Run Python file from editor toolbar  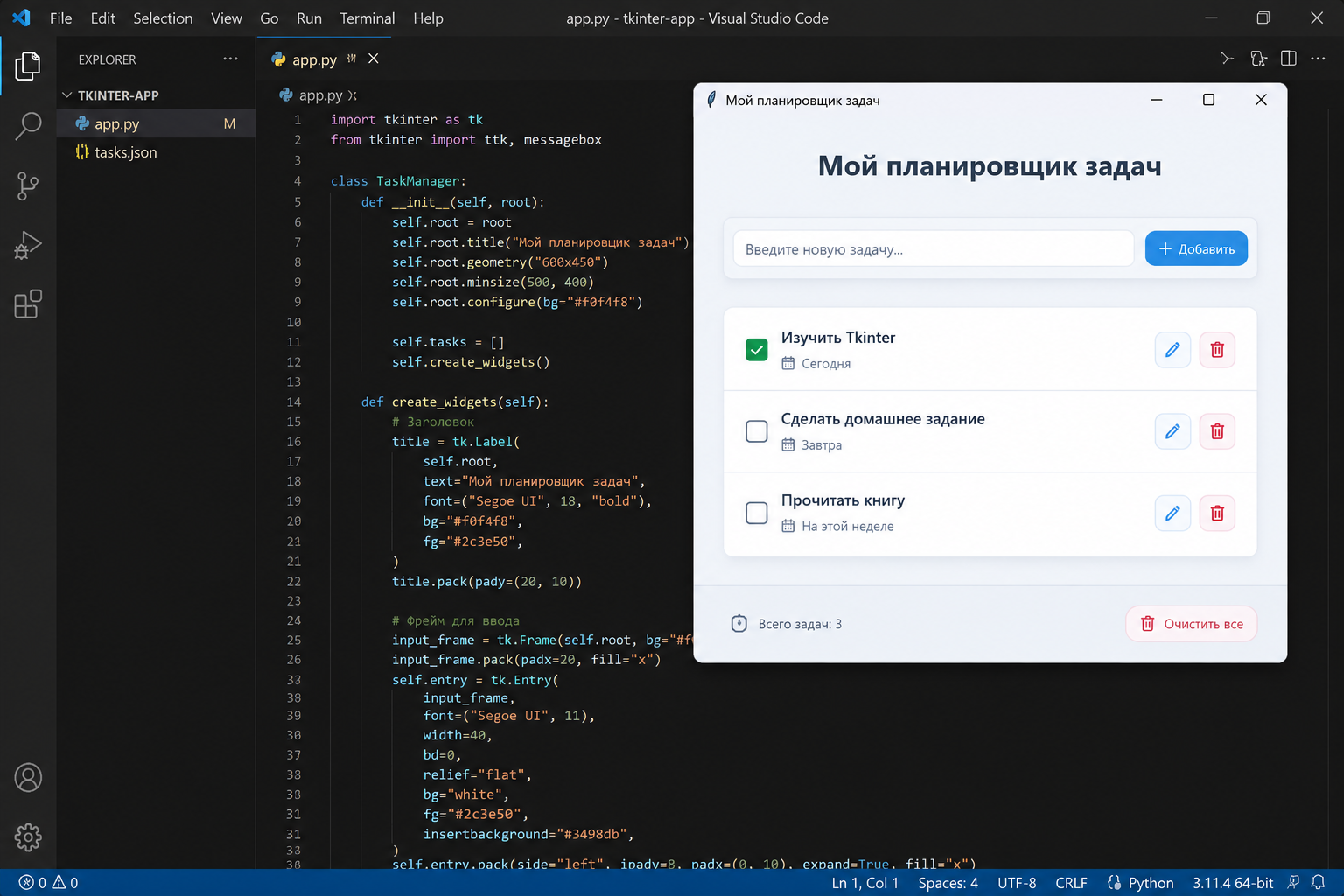point(1228,59)
